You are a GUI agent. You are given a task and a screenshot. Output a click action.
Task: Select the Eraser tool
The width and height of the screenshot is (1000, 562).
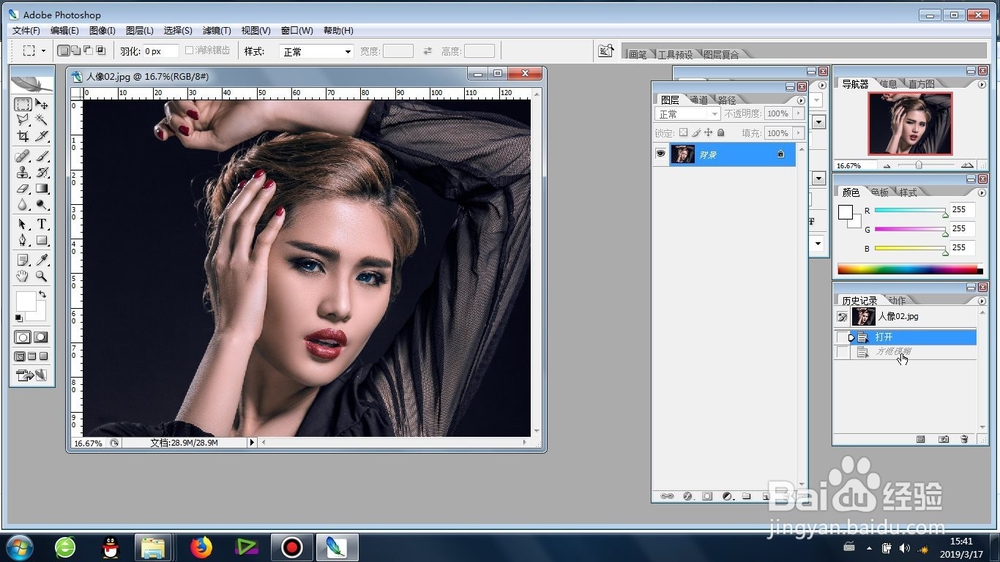coord(22,188)
